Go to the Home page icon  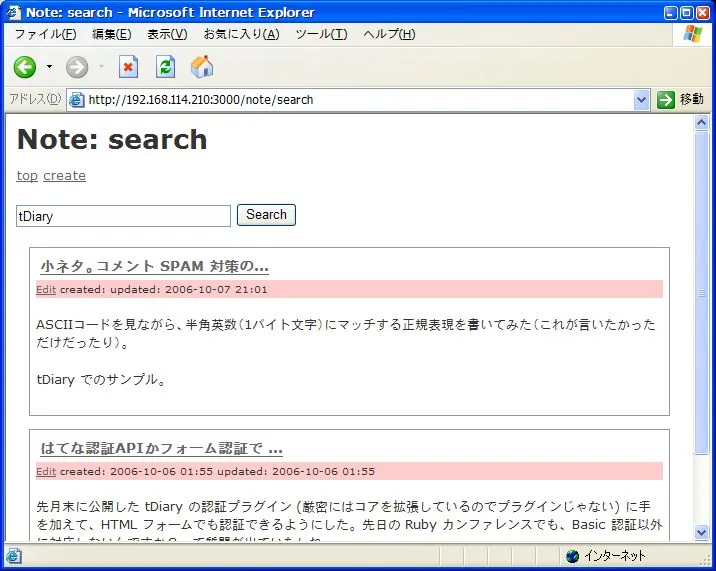[202, 67]
